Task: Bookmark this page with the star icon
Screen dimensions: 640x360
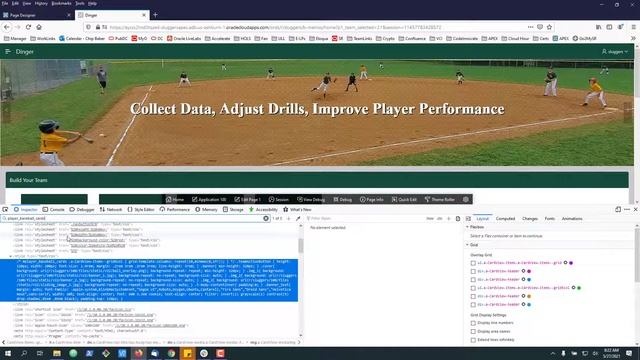Action: [x=549, y=27]
